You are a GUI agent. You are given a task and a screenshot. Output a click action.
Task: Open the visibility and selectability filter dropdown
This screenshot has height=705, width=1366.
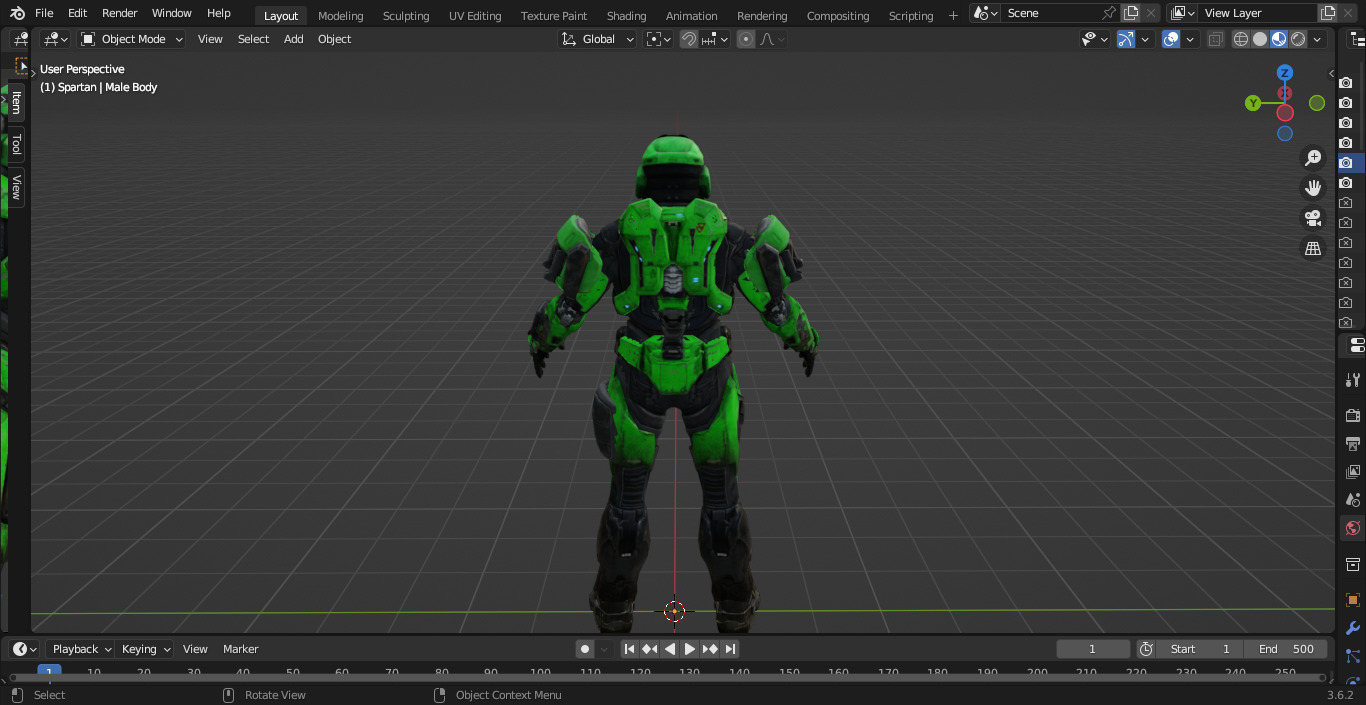point(1096,39)
